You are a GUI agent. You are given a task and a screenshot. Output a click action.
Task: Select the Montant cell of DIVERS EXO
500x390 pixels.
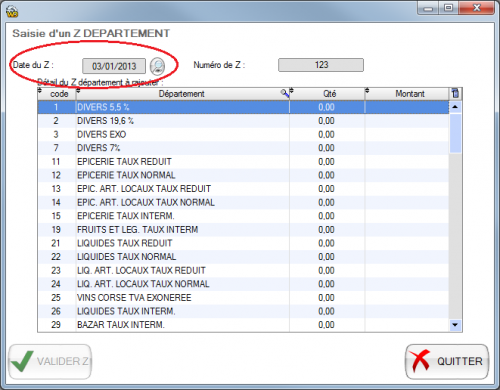(x=407, y=134)
